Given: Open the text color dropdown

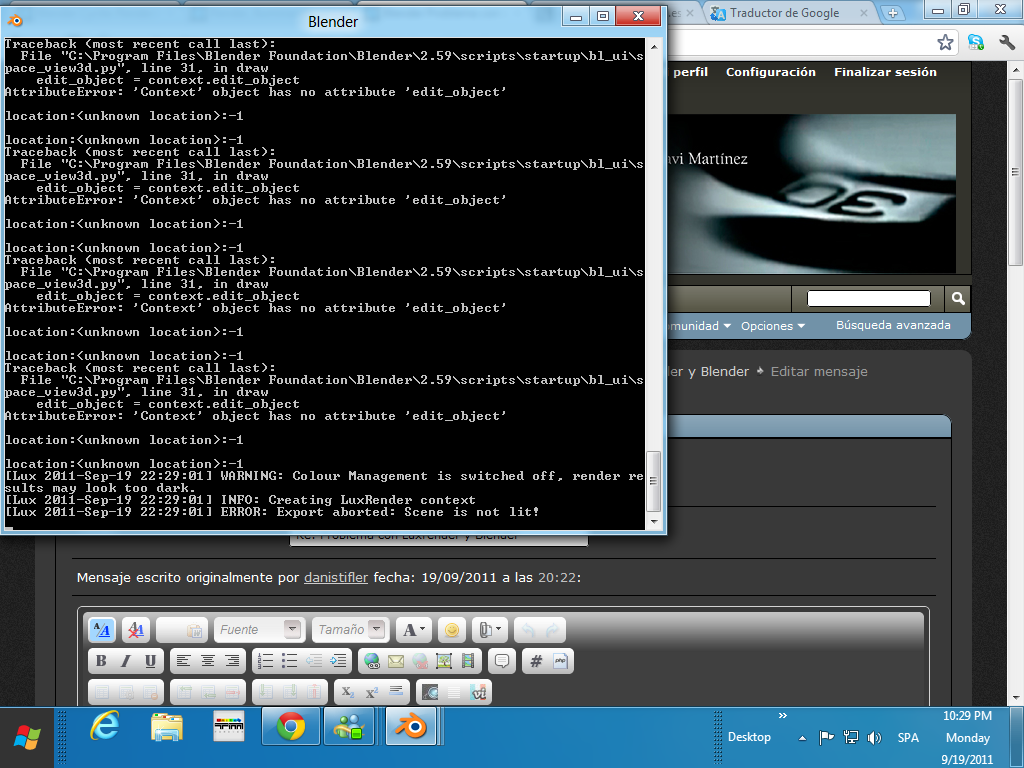Looking at the screenshot, I should [413, 630].
